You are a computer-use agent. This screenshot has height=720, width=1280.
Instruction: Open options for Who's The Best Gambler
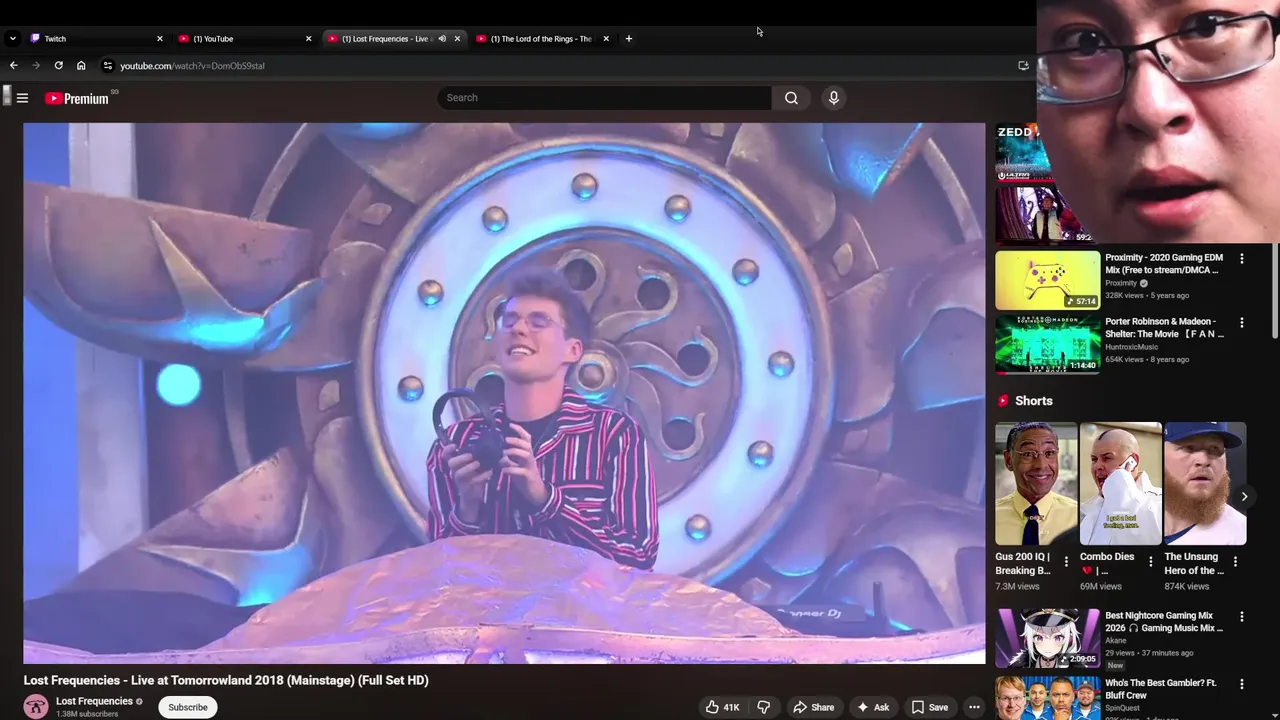pyautogui.click(x=1242, y=684)
